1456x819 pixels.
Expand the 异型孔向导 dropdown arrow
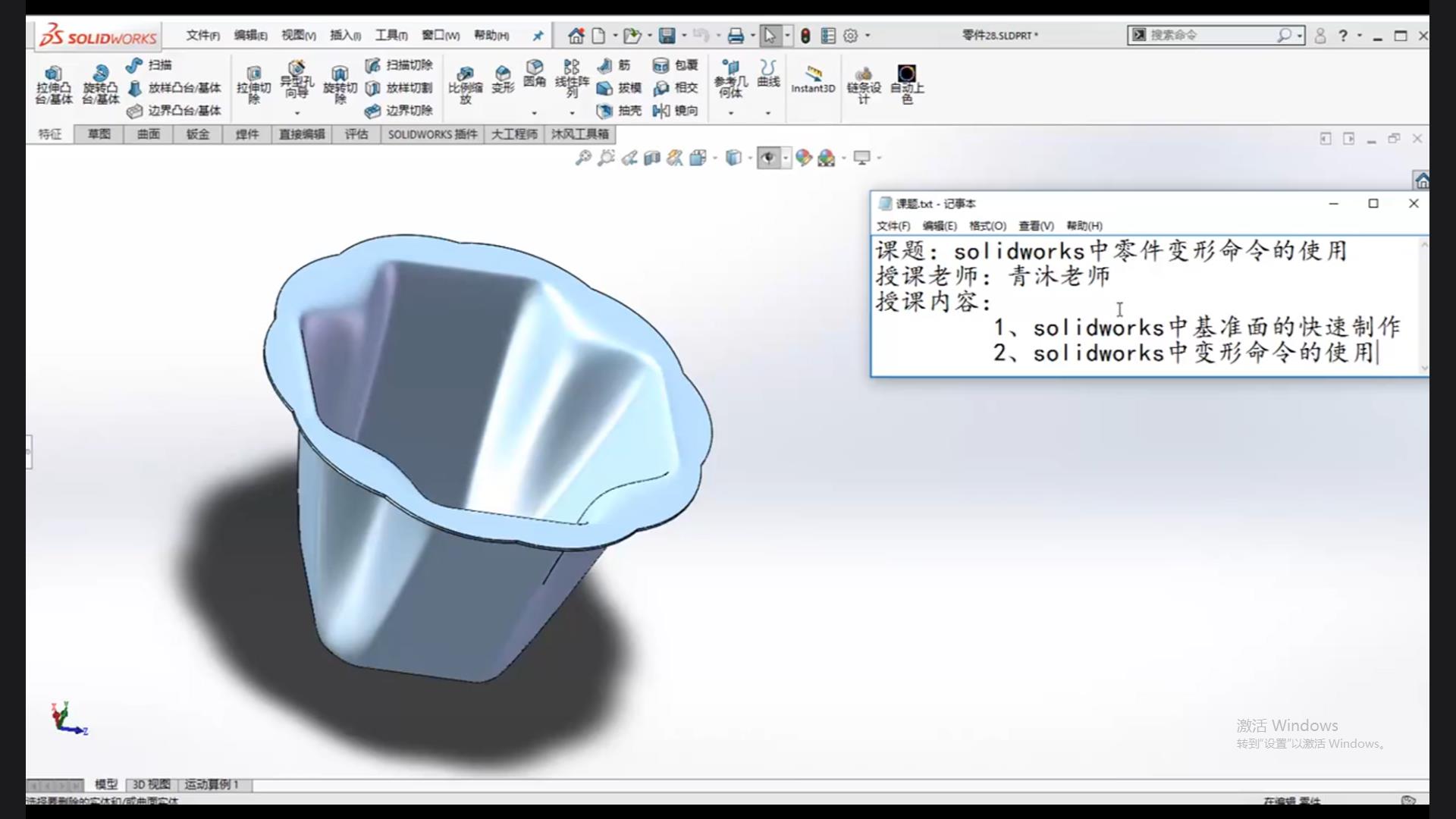297,113
